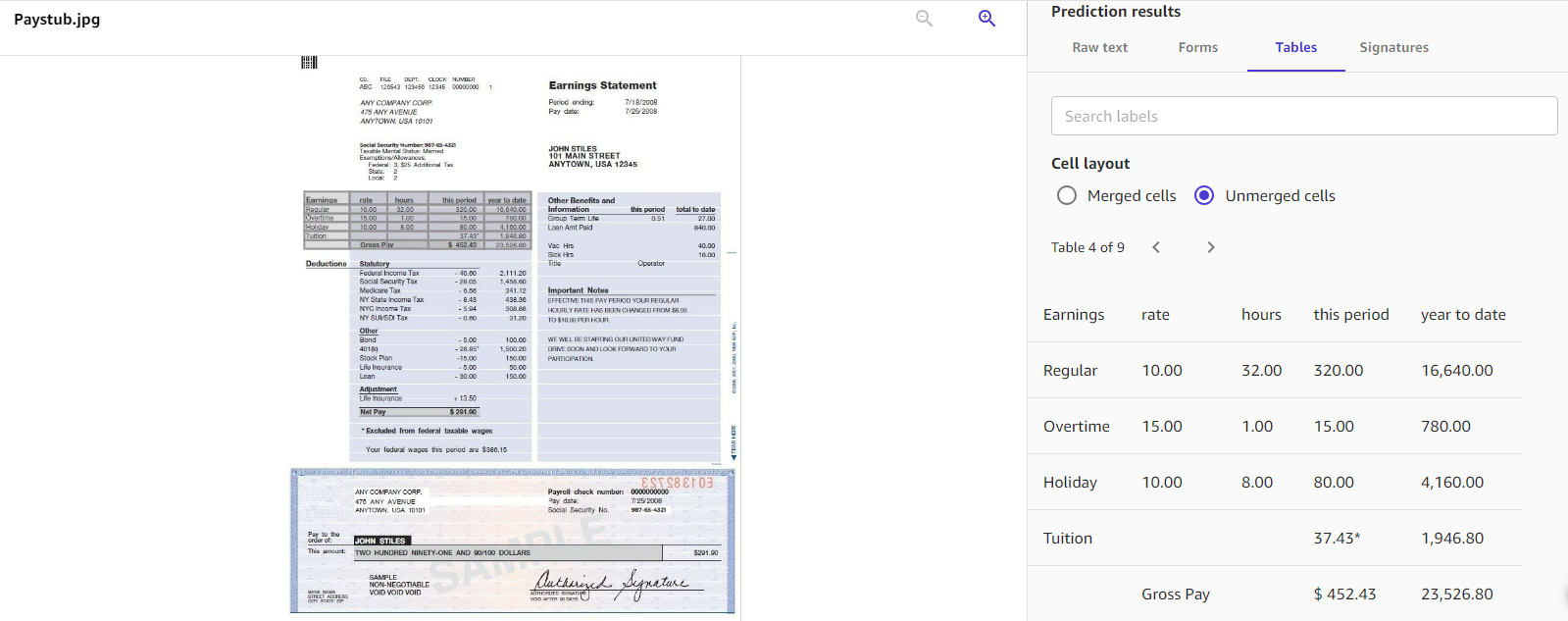Screen dimensions: 1568x621
Task: Click the 'Regular' row label cell
Action: [x=1070, y=371]
